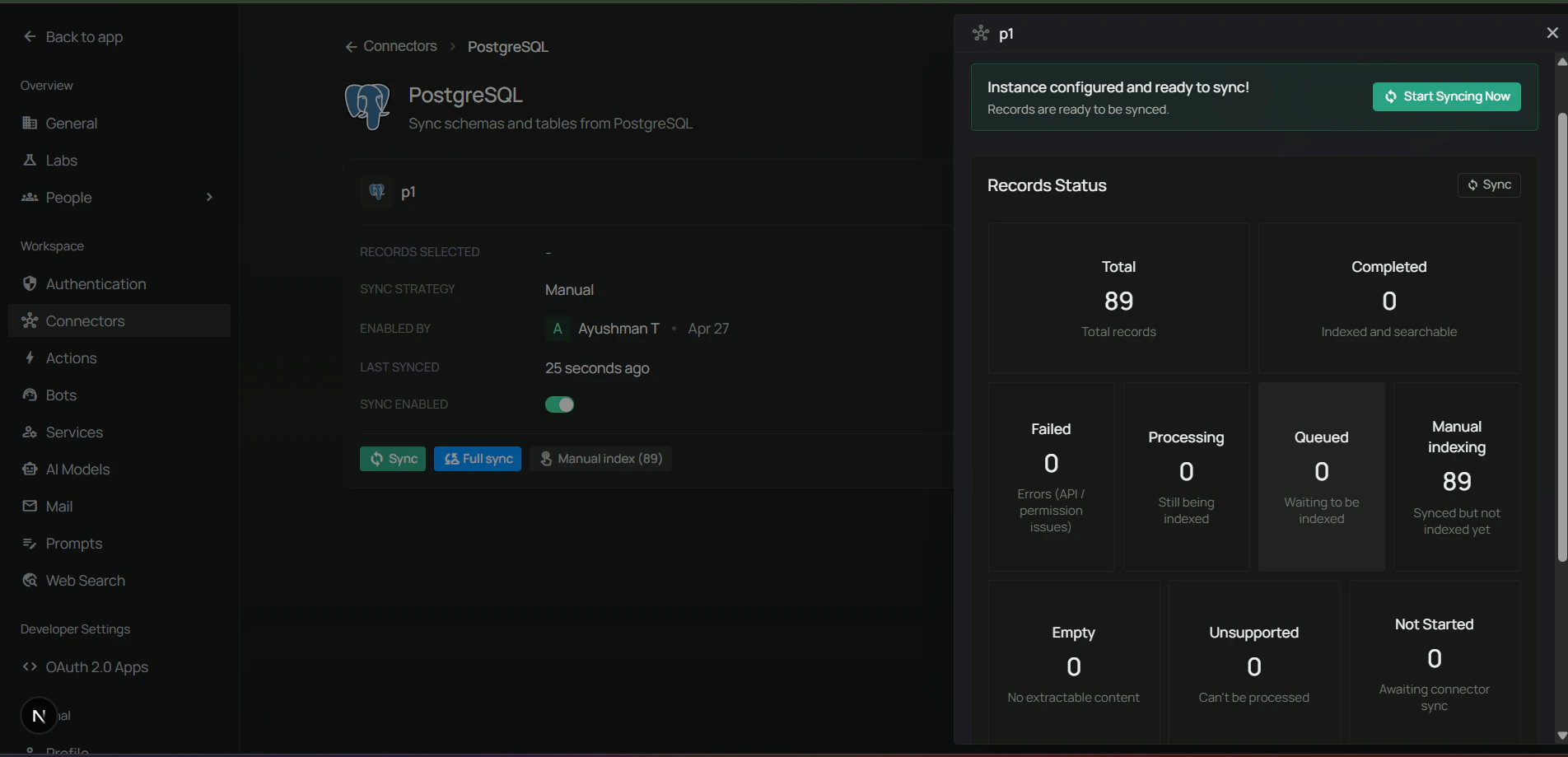Click the Unsupported records card
This screenshot has height=757, width=1568.
(x=1254, y=664)
